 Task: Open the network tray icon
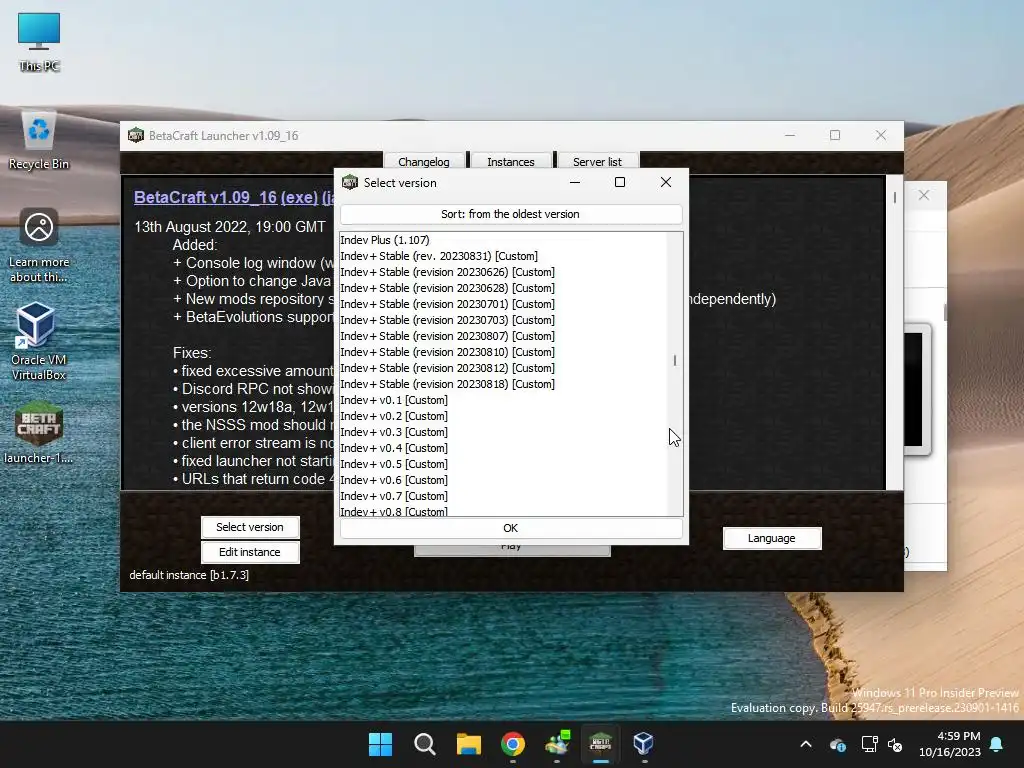click(x=869, y=744)
